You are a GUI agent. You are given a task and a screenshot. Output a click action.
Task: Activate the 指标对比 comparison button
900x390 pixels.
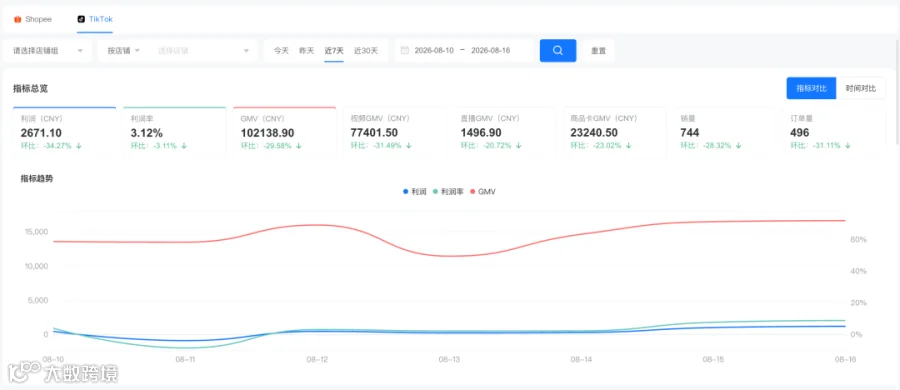click(x=811, y=88)
